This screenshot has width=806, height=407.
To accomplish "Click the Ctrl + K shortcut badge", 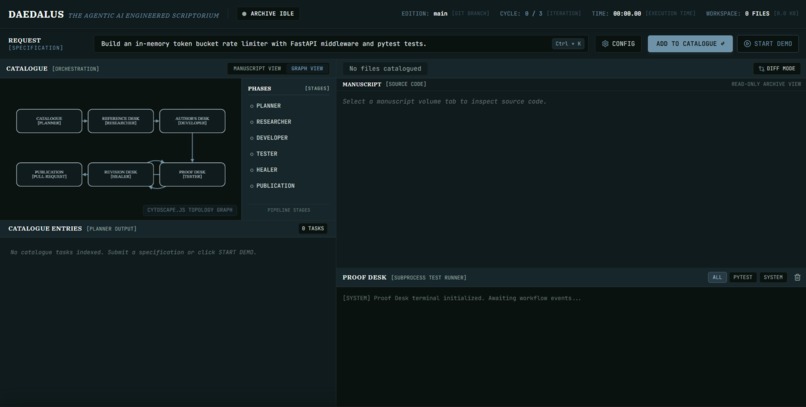I will pyautogui.click(x=568, y=44).
